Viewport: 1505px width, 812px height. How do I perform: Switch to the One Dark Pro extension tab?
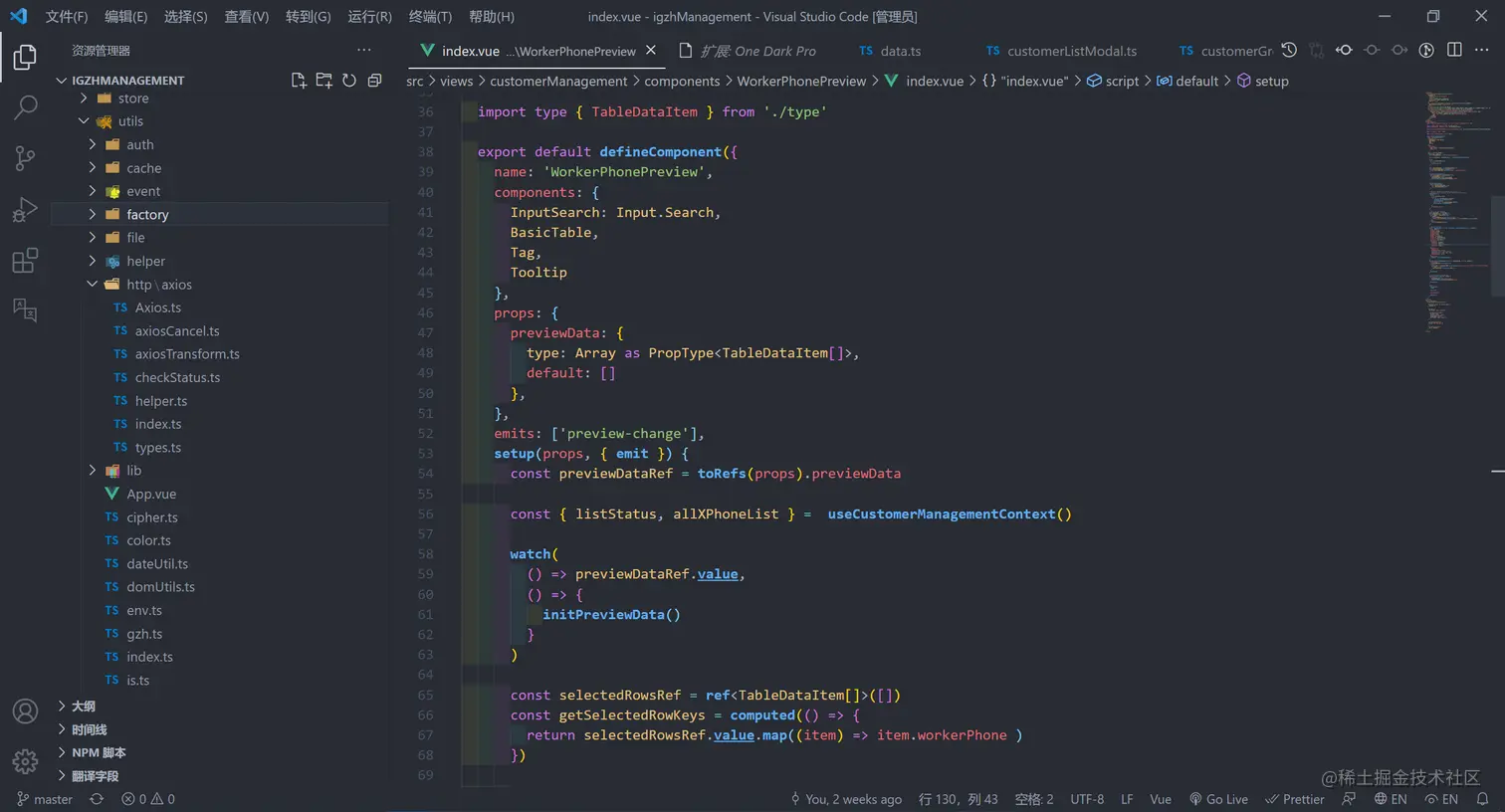click(747, 51)
